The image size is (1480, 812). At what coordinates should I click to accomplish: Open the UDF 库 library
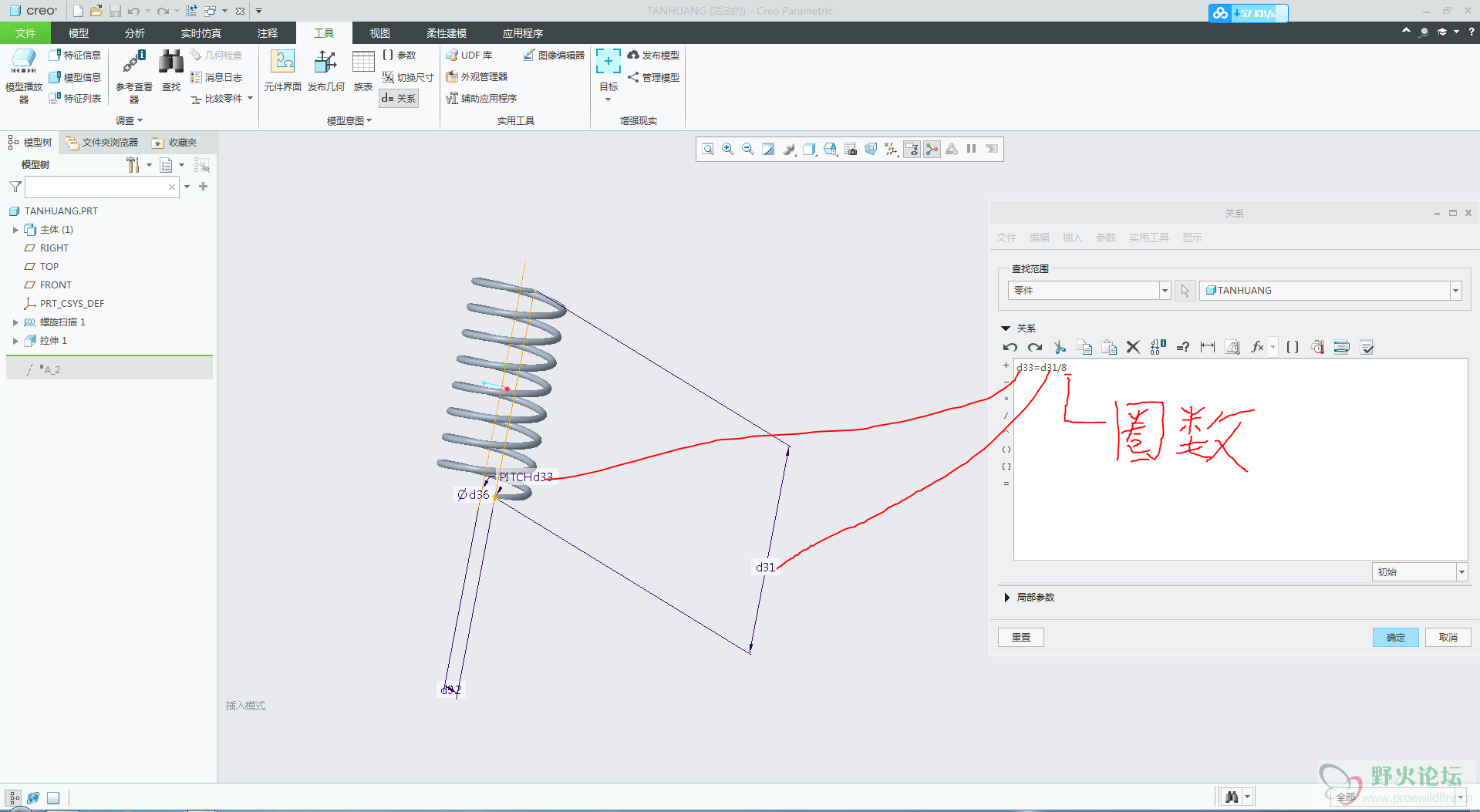[x=469, y=55]
